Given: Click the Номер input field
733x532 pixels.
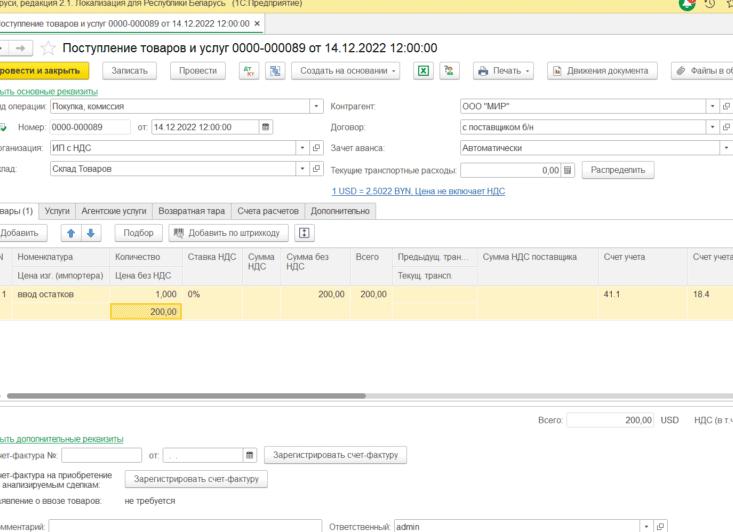Looking at the screenshot, I should point(90,127).
